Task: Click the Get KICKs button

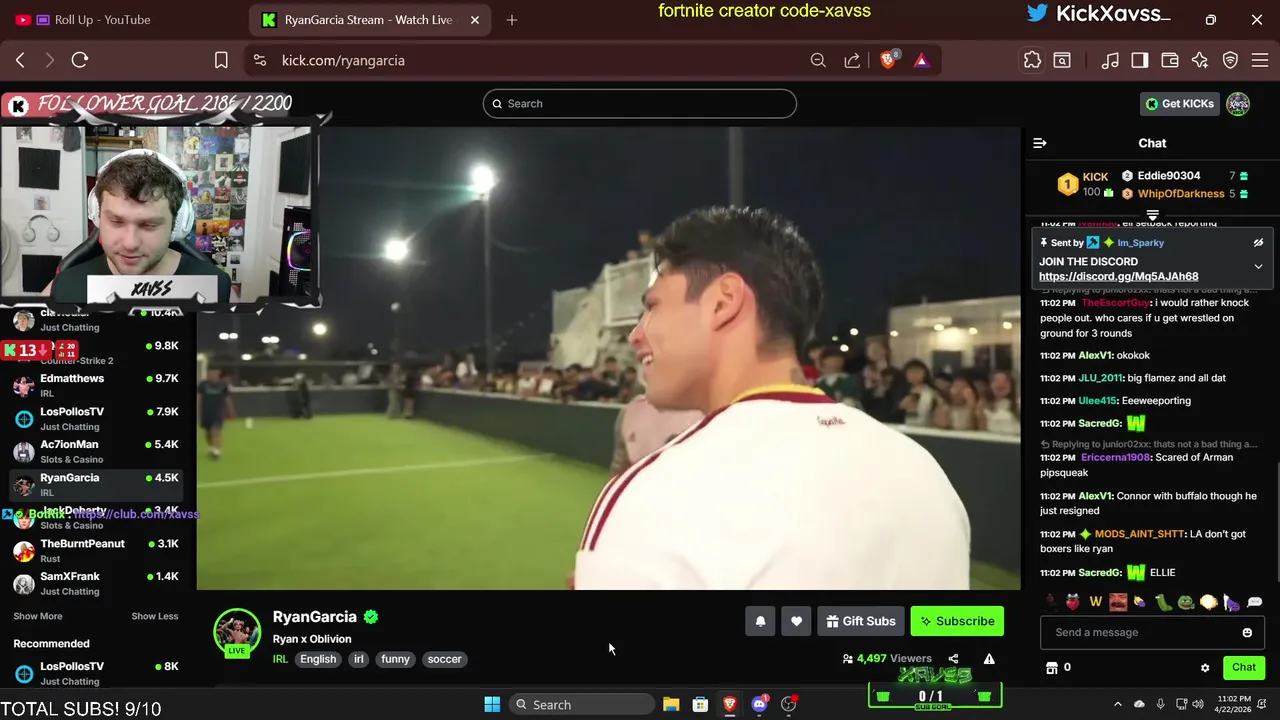Action: click(1180, 103)
